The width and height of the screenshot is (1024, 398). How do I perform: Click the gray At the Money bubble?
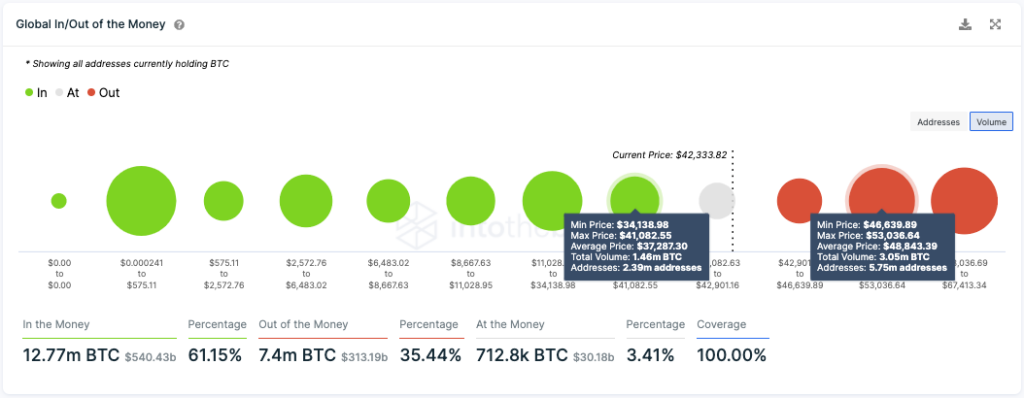(716, 201)
